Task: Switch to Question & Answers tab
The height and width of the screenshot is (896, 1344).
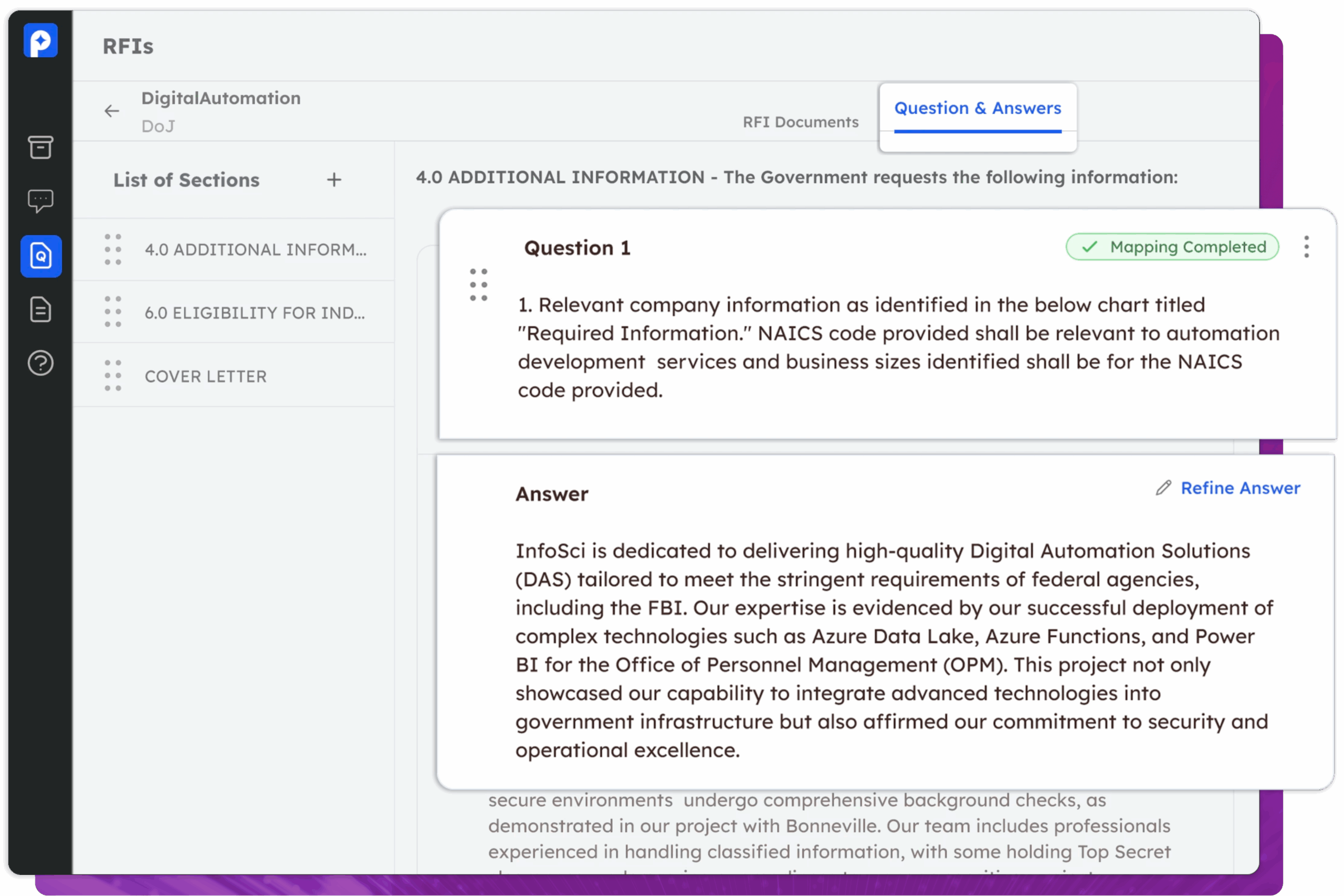Action: point(978,109)
